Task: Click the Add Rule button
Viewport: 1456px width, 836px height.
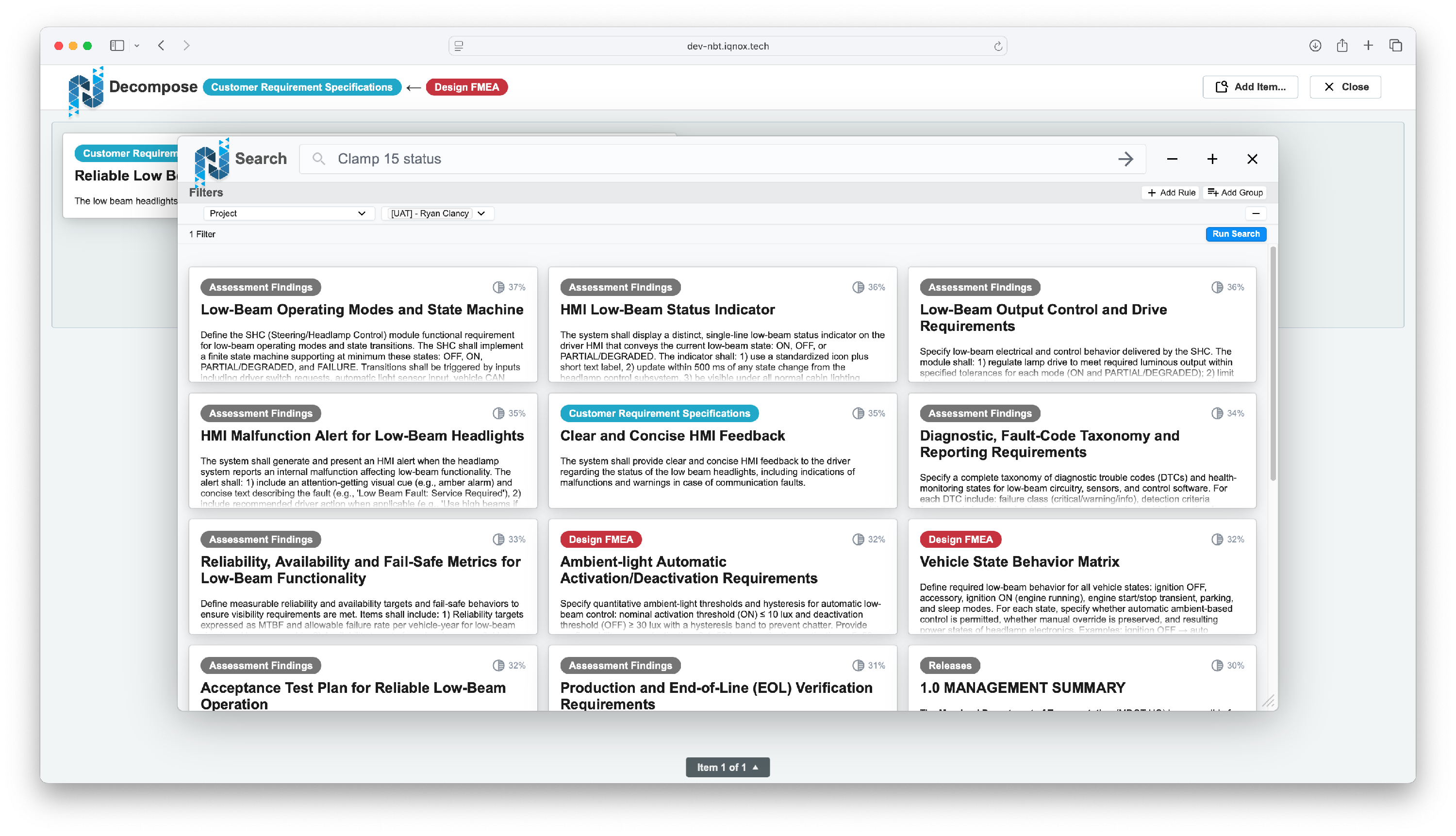Action: (1171, 192)
